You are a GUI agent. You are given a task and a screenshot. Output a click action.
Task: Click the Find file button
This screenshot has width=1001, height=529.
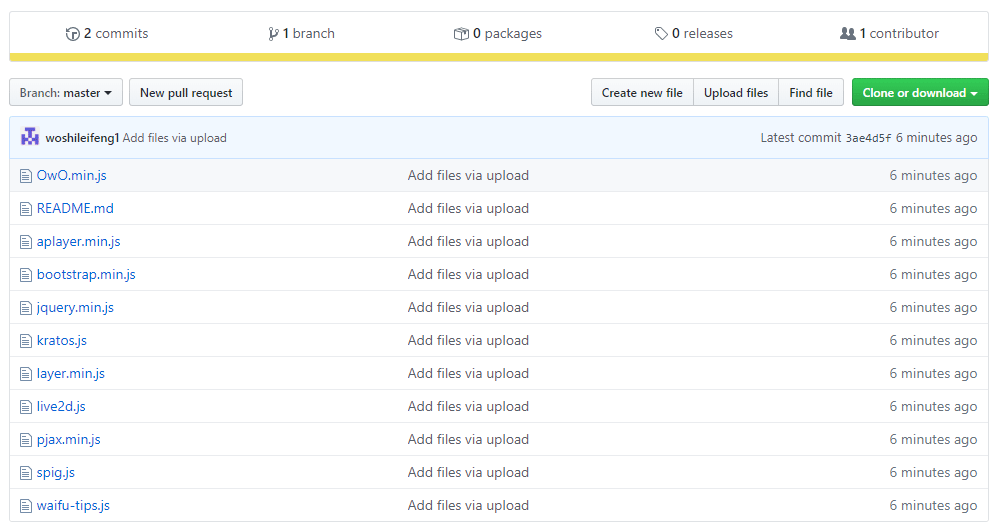pyautogui.click(x=810, y=93)
